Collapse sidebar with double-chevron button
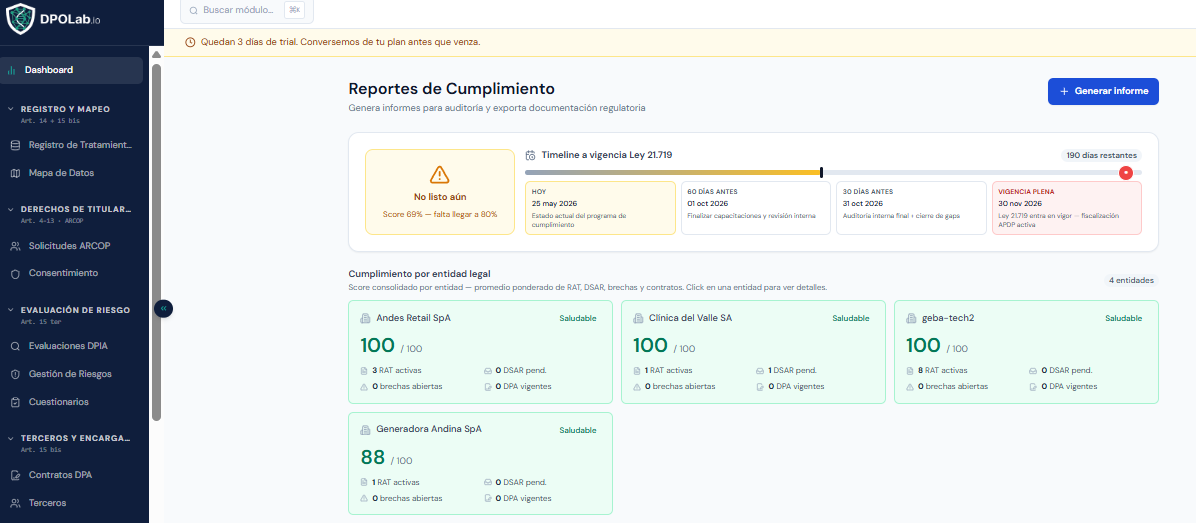This screenshot has height=523, width=1196. click(x=163, y=309)
